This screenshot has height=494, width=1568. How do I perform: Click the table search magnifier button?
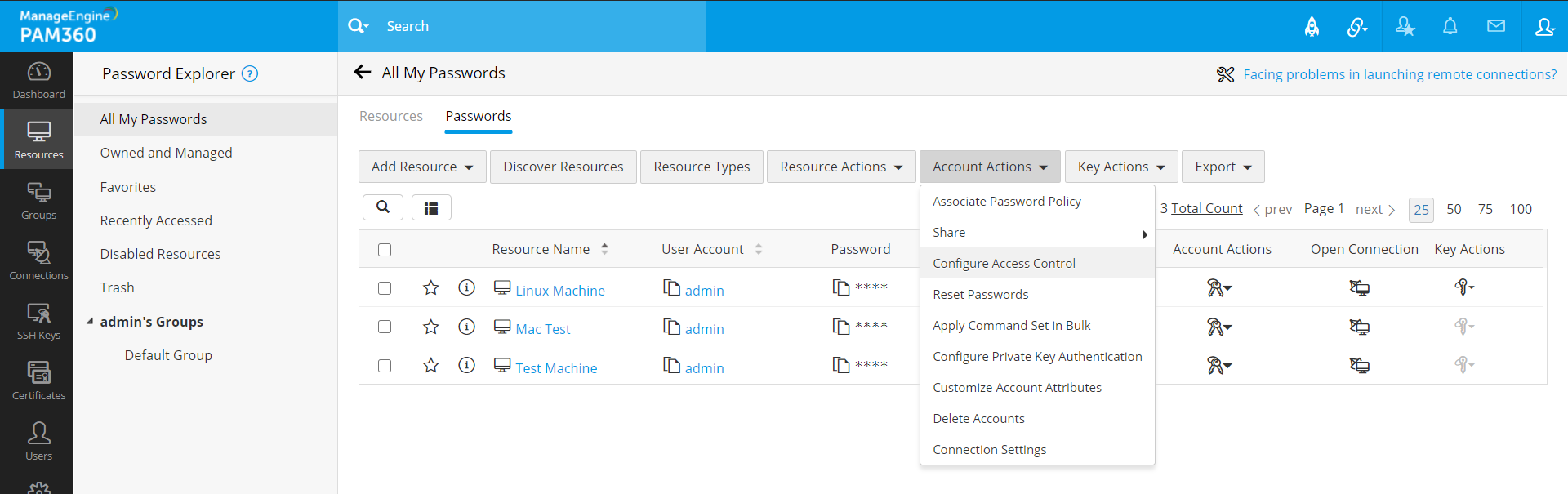click(383, 207)
